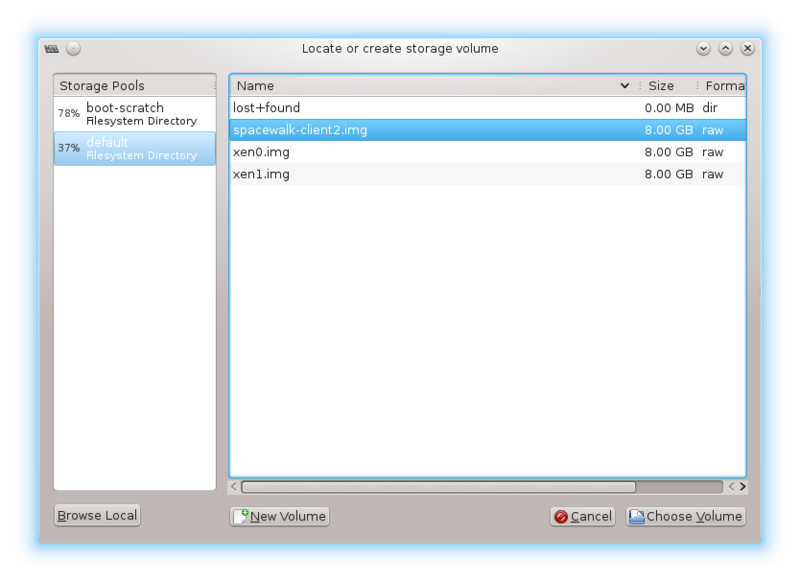
Task: Open the Browse Local file chooser
Action: click(97, 515)
